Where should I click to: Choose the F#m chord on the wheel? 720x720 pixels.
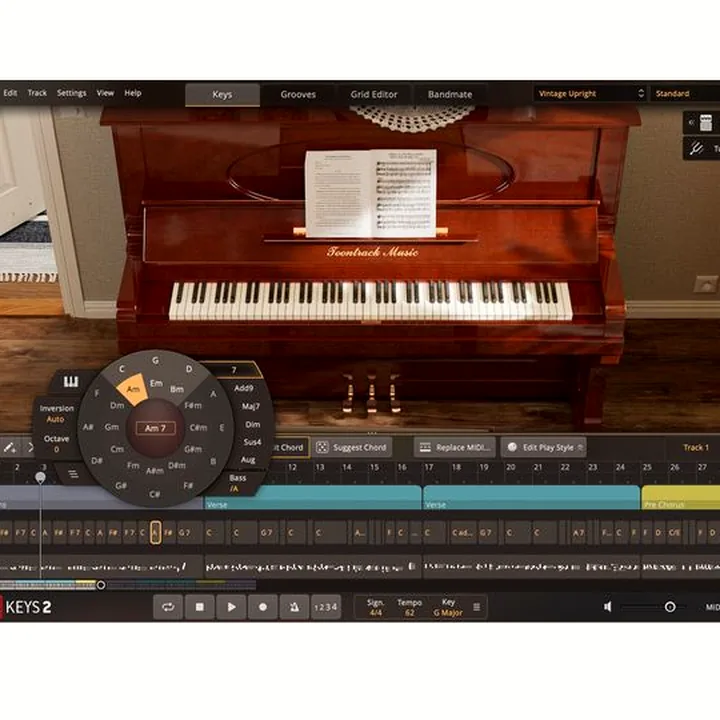click(x=193, y=405)
